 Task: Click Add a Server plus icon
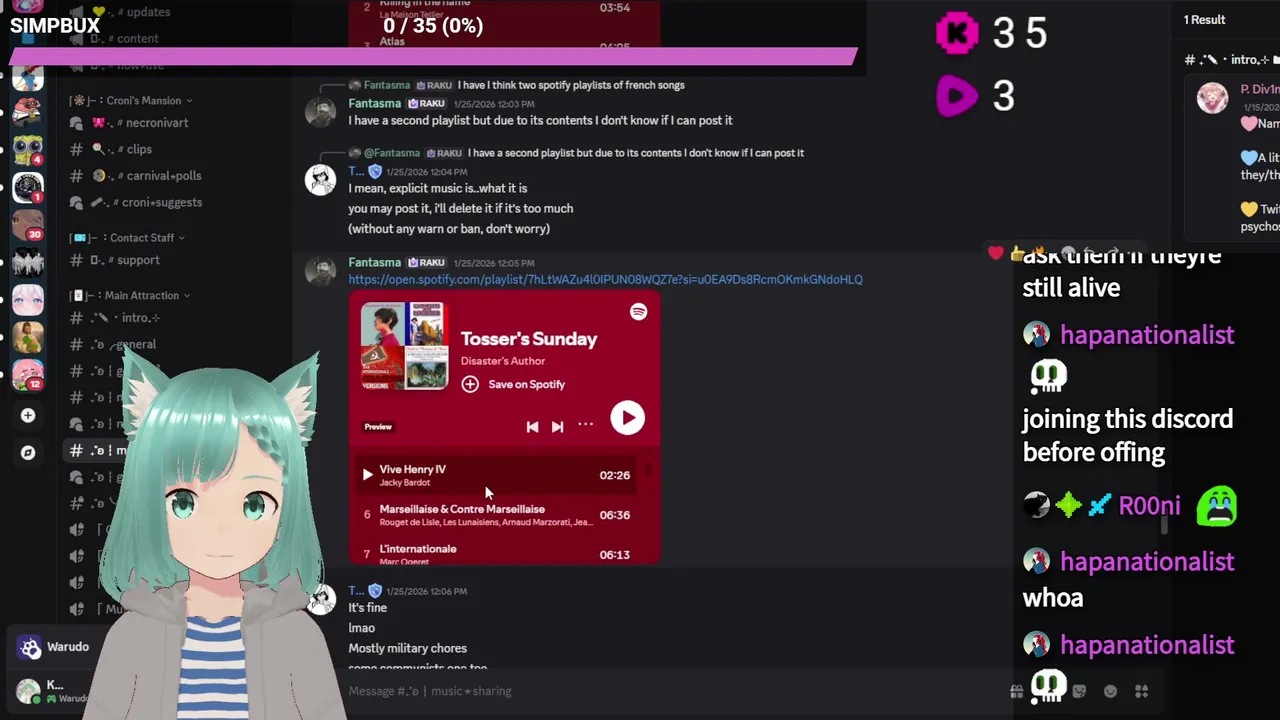(x=28, y=415)
